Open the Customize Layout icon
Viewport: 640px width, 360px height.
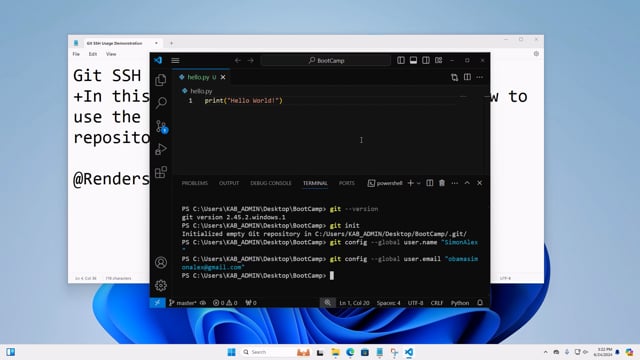point(438,60)
